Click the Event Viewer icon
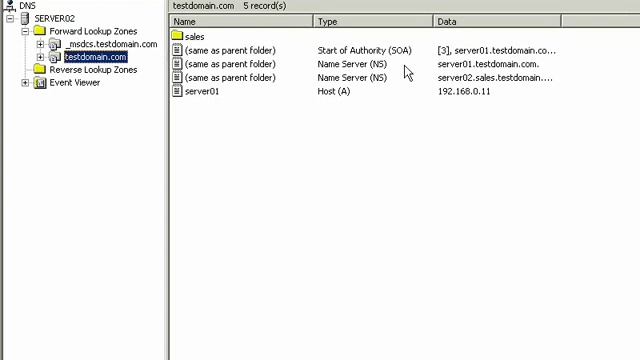Image resolution: width=640 pixels, height=360 pixels. tap(40, 82)
